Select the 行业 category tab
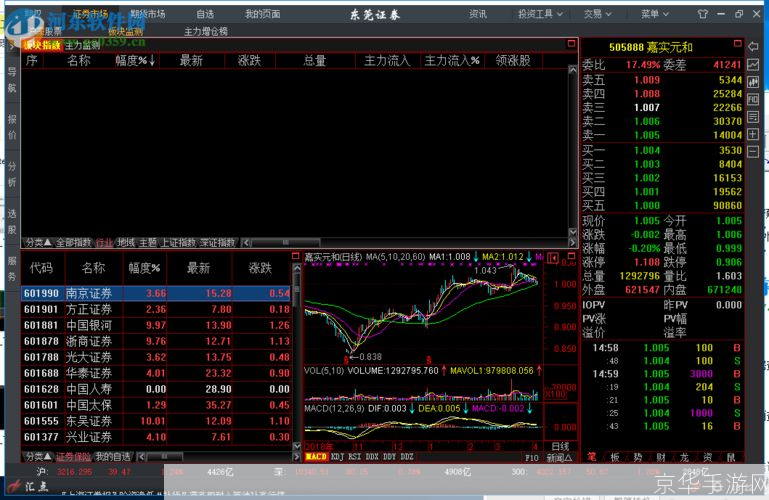Viewport: 769px width, 500px height. click(103, 243)
